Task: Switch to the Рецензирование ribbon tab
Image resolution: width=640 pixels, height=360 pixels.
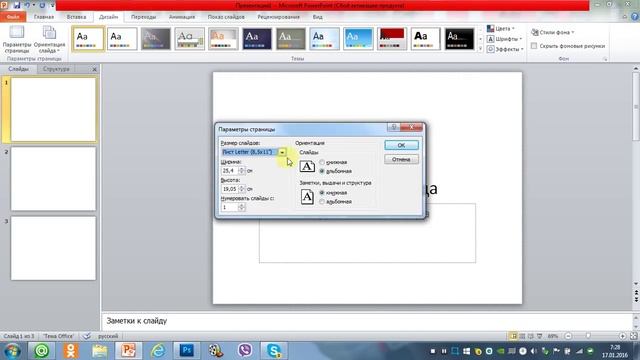Action: pos(278,17)
